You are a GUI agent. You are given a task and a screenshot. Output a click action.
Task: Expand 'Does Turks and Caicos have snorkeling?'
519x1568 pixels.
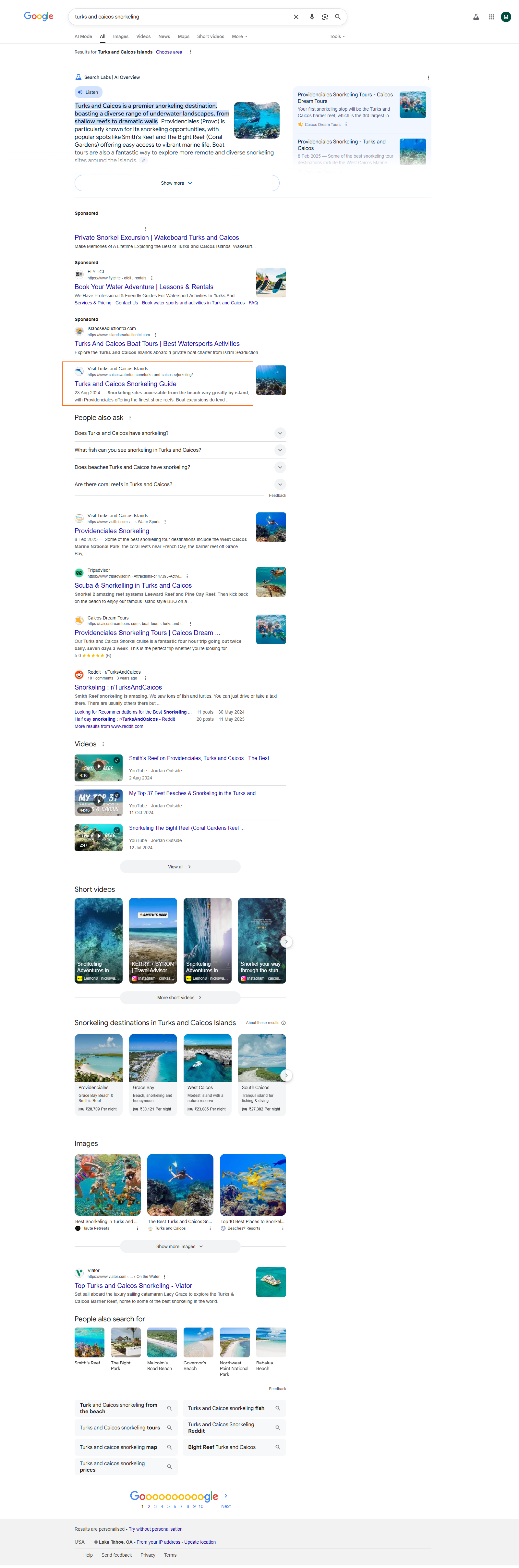pyautogui.click(x=180, y=434)
